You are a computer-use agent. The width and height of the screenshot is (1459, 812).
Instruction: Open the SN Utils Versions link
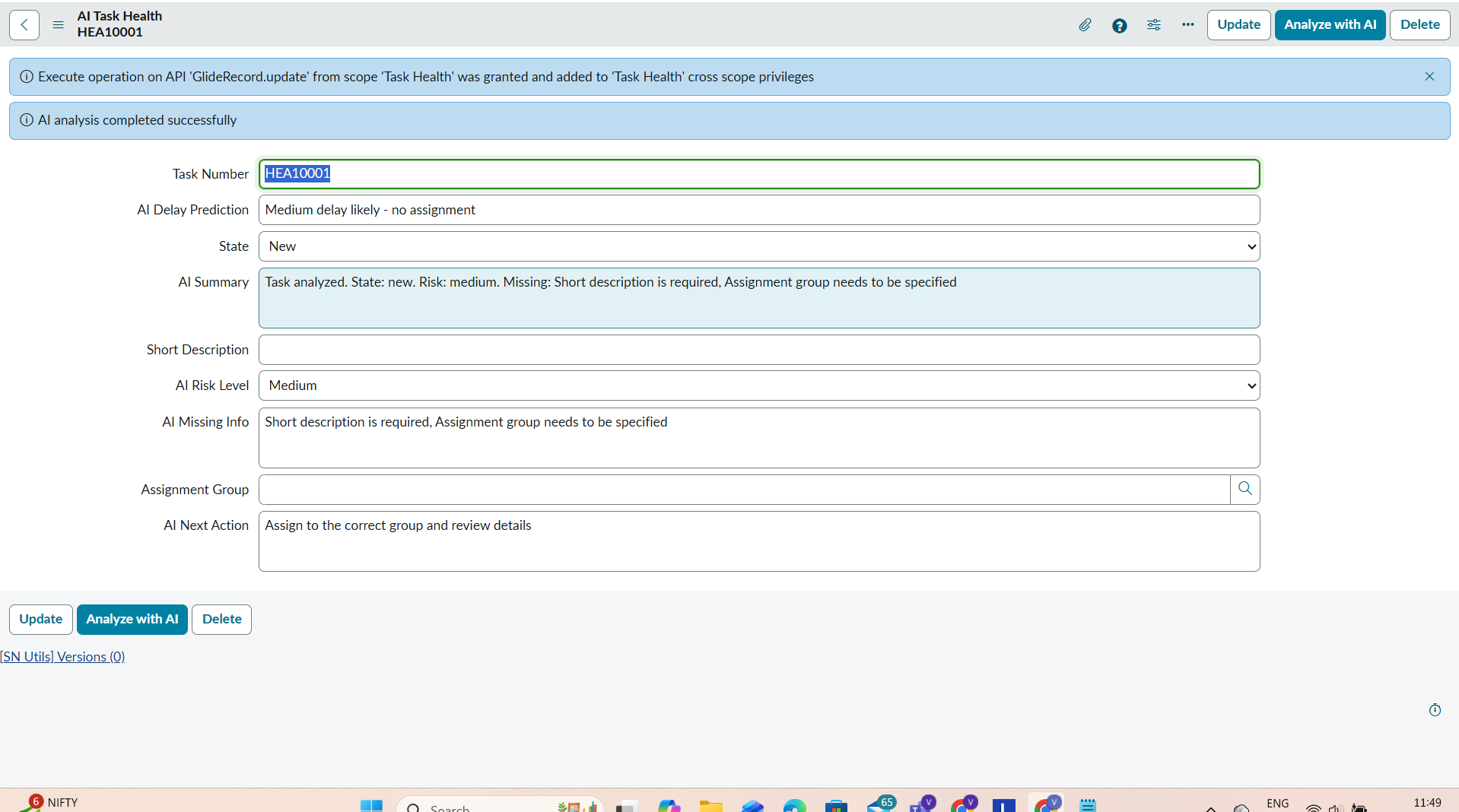pos(62,657)
